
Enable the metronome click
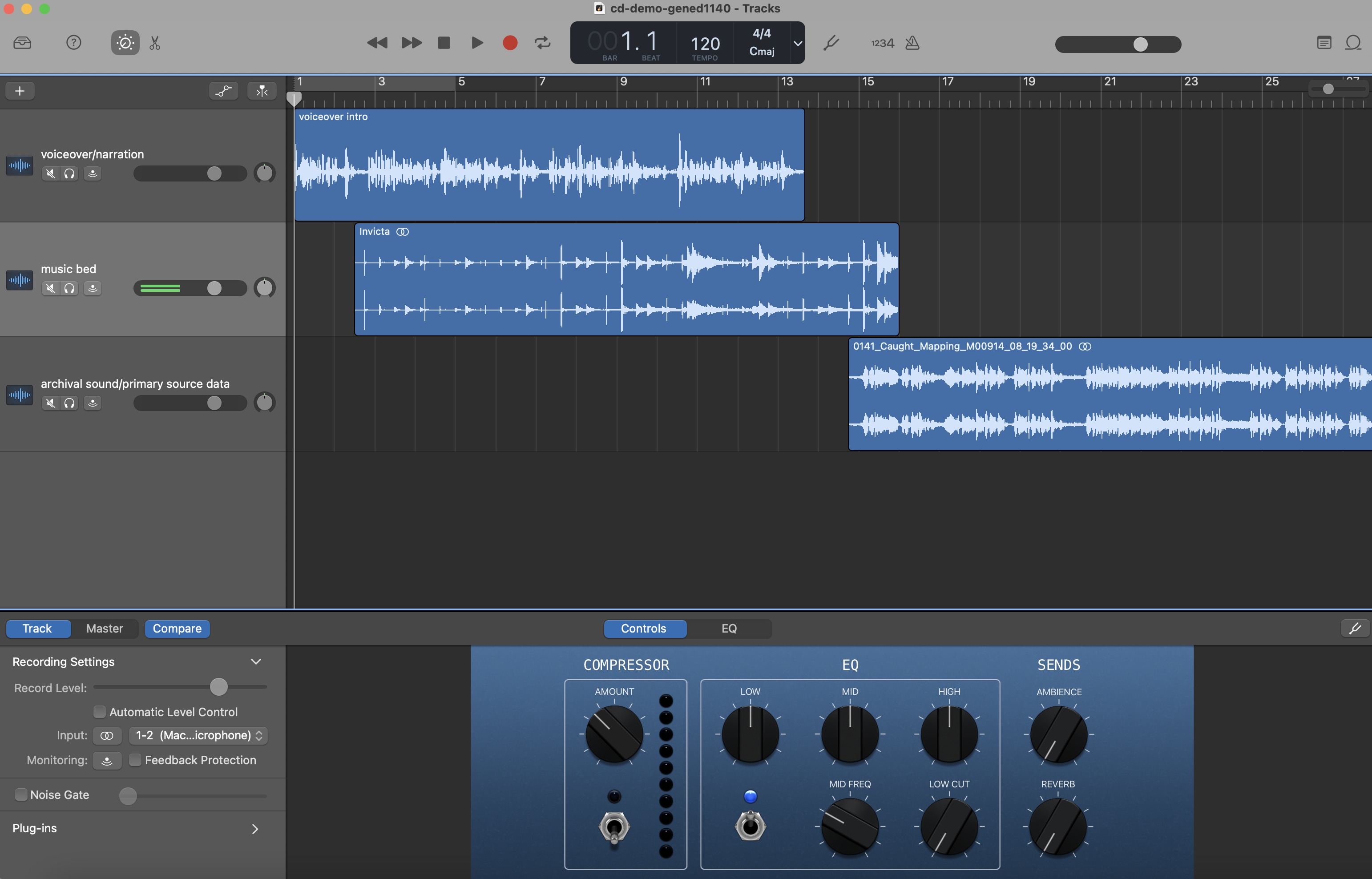click(912, 43)
